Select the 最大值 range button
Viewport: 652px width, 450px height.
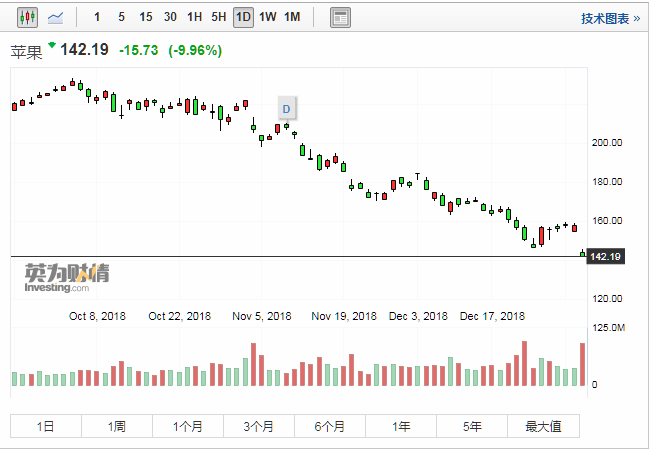pos(543,426)
